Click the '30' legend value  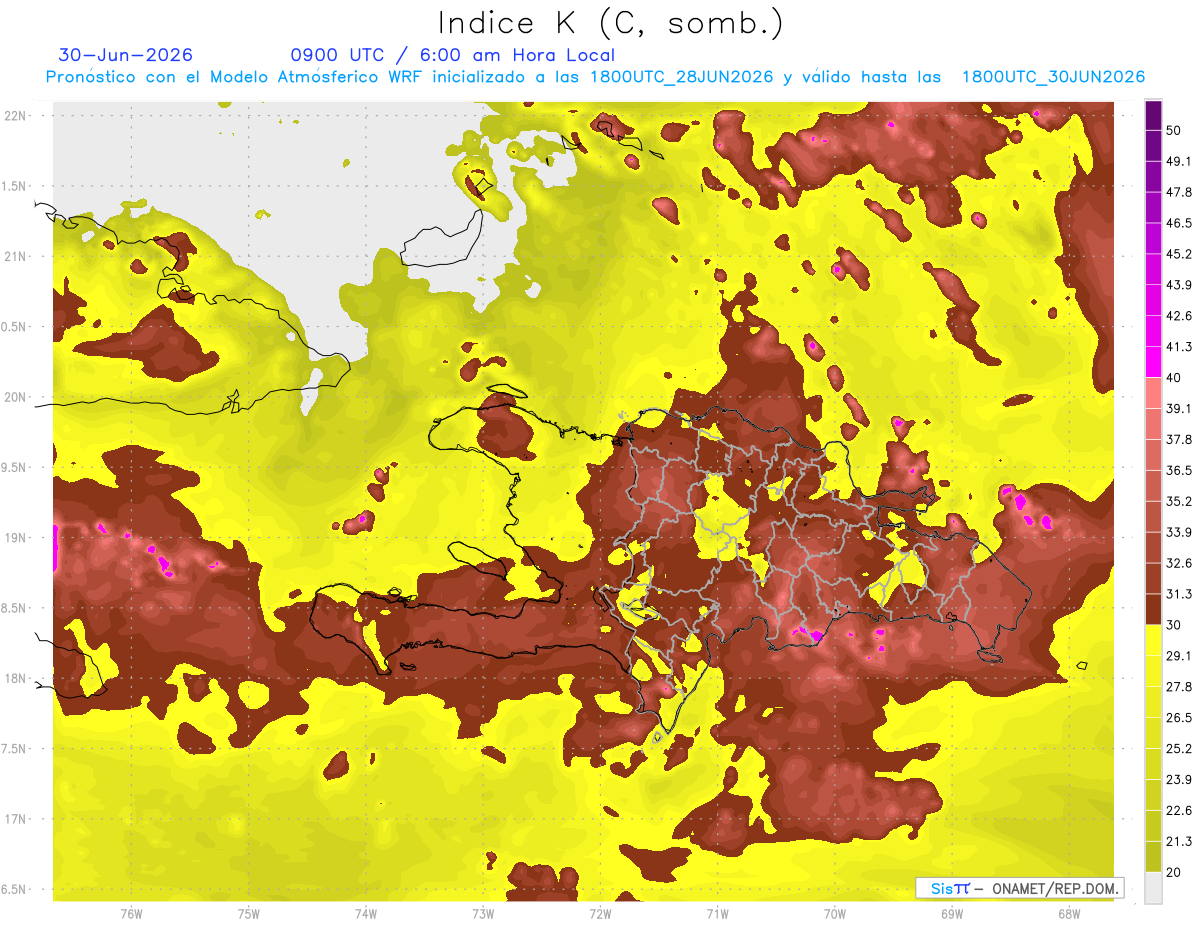pos(1174,625)
